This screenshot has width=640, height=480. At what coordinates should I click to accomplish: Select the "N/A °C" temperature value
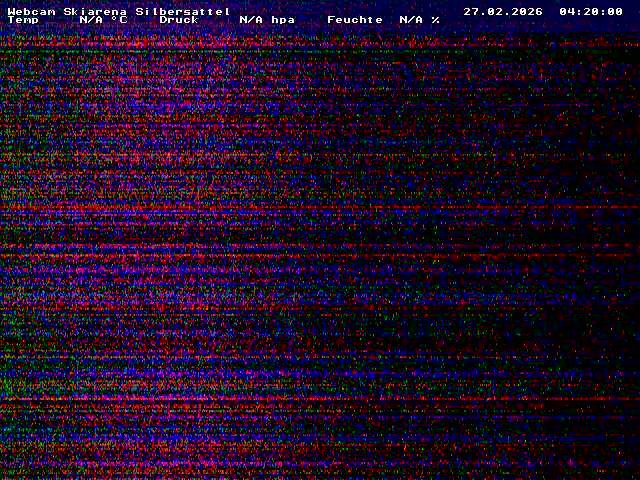pyautogui.click(x=103, y=20)
